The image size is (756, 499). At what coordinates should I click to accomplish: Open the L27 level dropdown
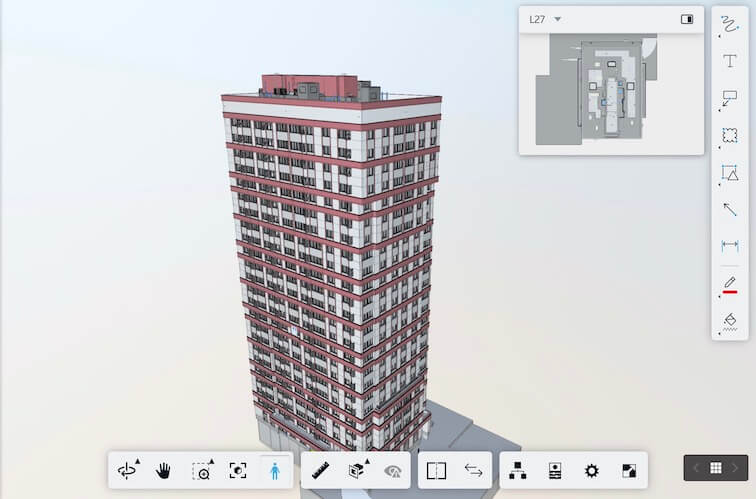[545, 19]
